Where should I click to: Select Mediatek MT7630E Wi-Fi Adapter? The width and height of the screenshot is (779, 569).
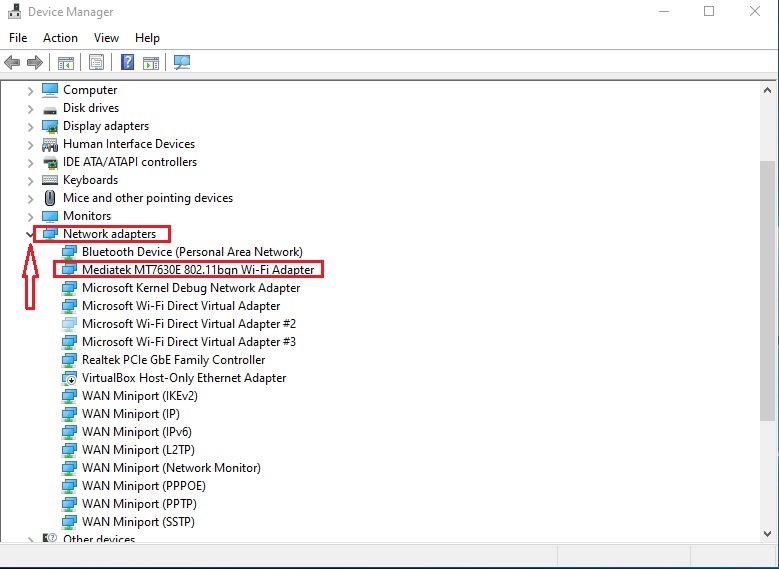[x=197, y=270]
